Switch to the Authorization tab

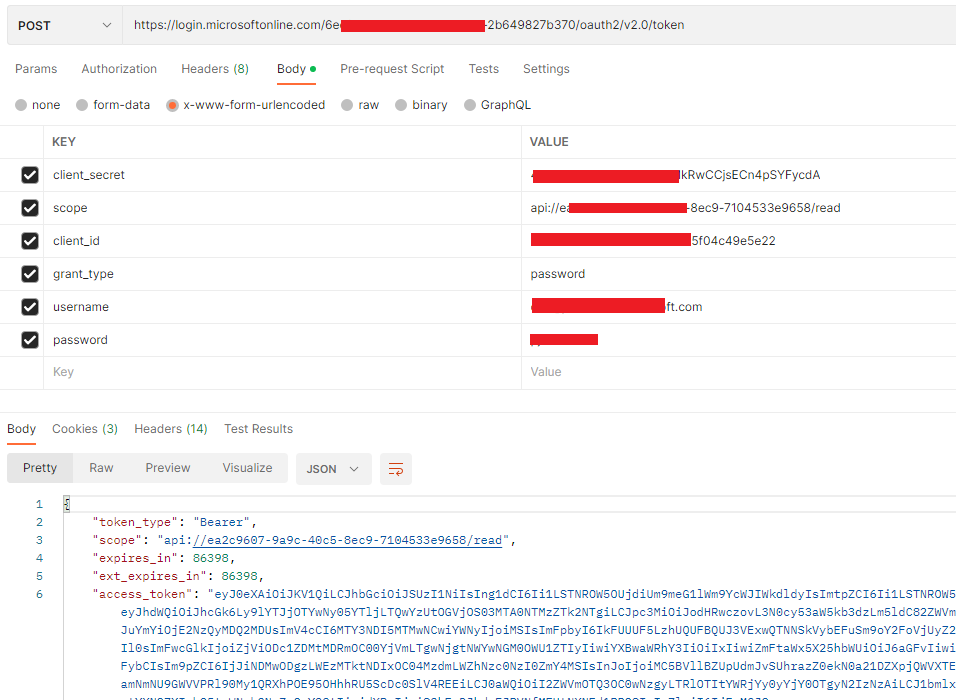tap(119, 69)
